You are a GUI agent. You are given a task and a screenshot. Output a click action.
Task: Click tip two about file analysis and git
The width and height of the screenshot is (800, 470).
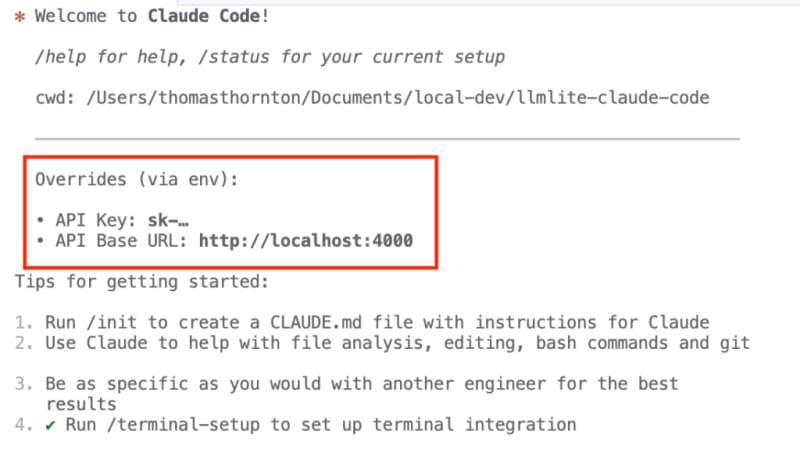[x=397, y=343]
